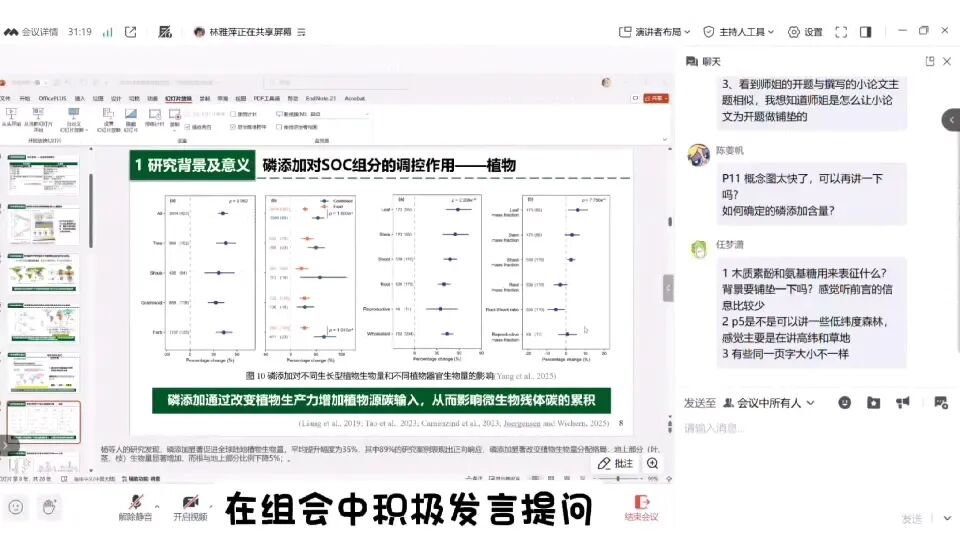Click the red 结束会议 button
This screenshot has width=960, height=544.
point(641,508)
